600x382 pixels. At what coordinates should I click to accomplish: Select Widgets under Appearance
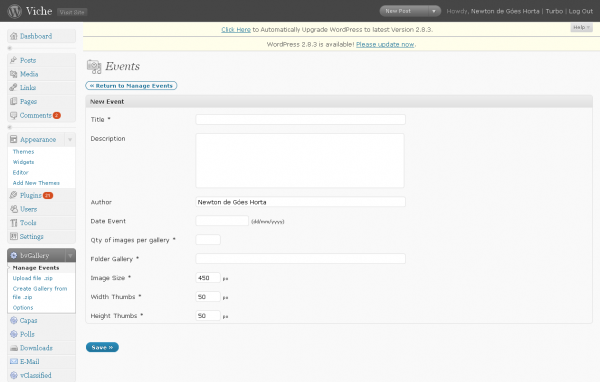coord(23,162)
